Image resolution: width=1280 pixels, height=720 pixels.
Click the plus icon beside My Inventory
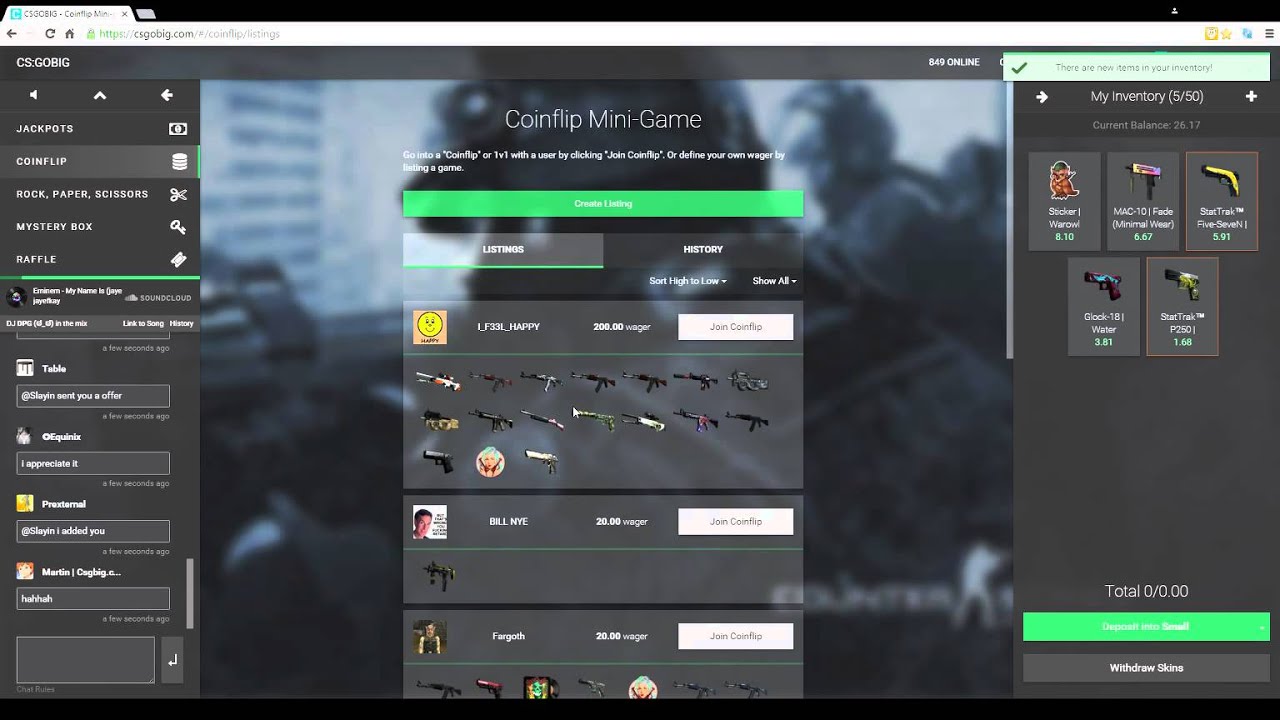1251,97
